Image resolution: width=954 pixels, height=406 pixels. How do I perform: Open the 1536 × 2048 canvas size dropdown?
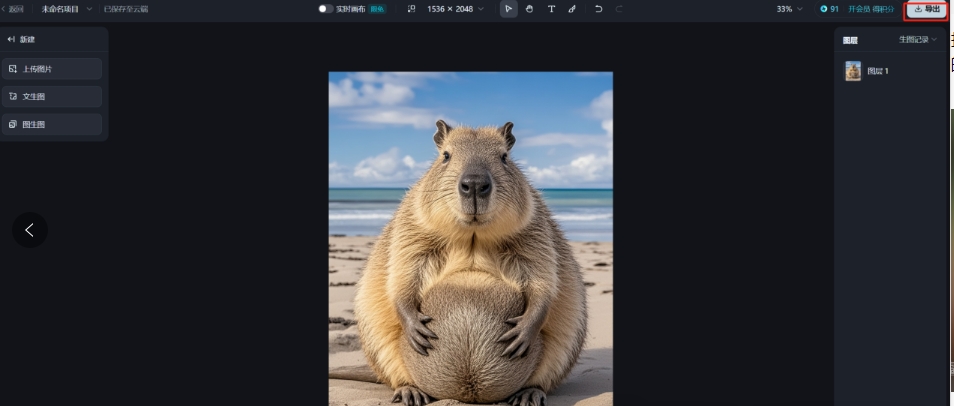click(x=455, y=9)
